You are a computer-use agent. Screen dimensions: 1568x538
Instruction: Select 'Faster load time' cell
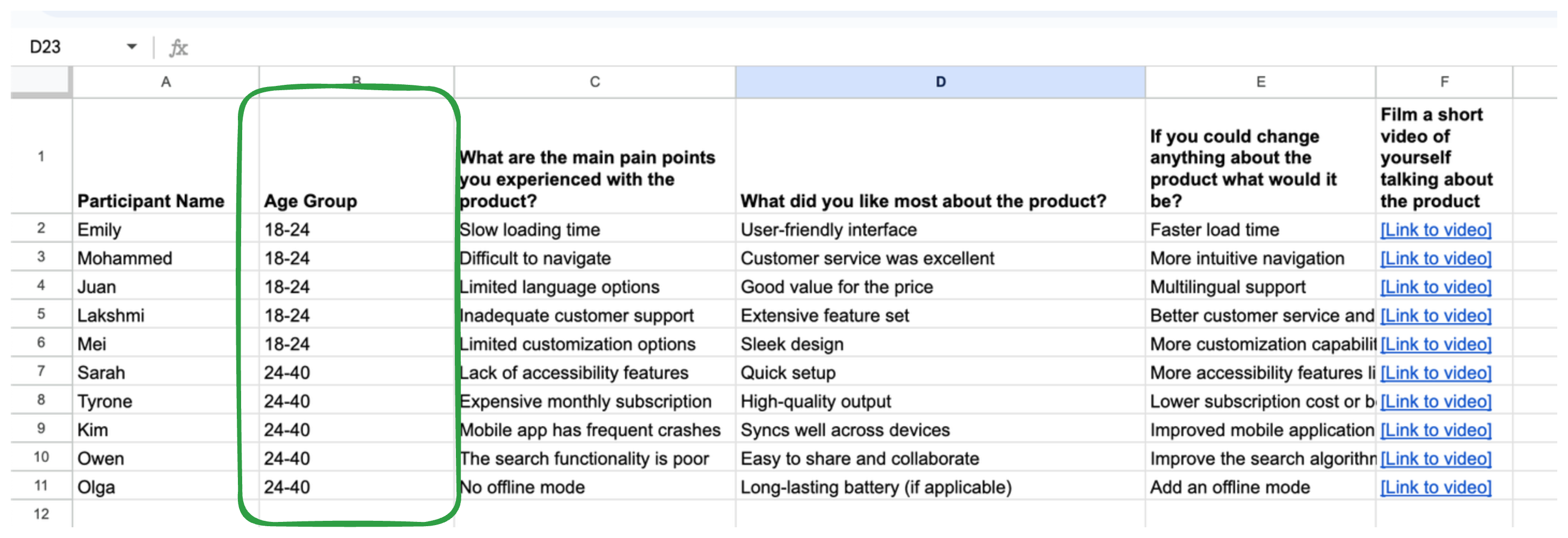(1260, 228)
